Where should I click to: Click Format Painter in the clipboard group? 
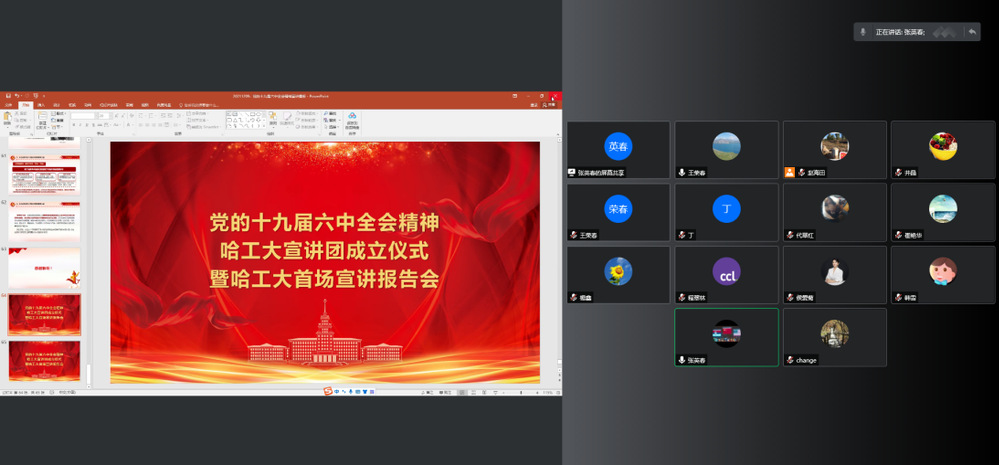click(23, 127)
